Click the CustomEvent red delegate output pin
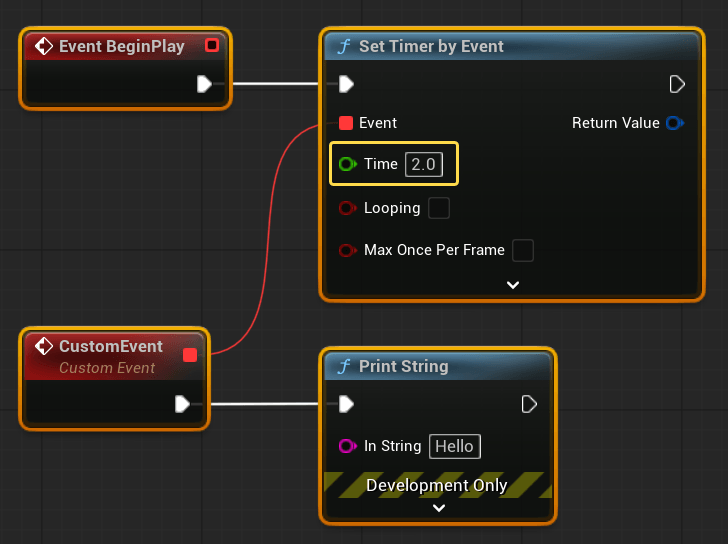The height and width of the screenshot is (544, 728). click(190, 354)
